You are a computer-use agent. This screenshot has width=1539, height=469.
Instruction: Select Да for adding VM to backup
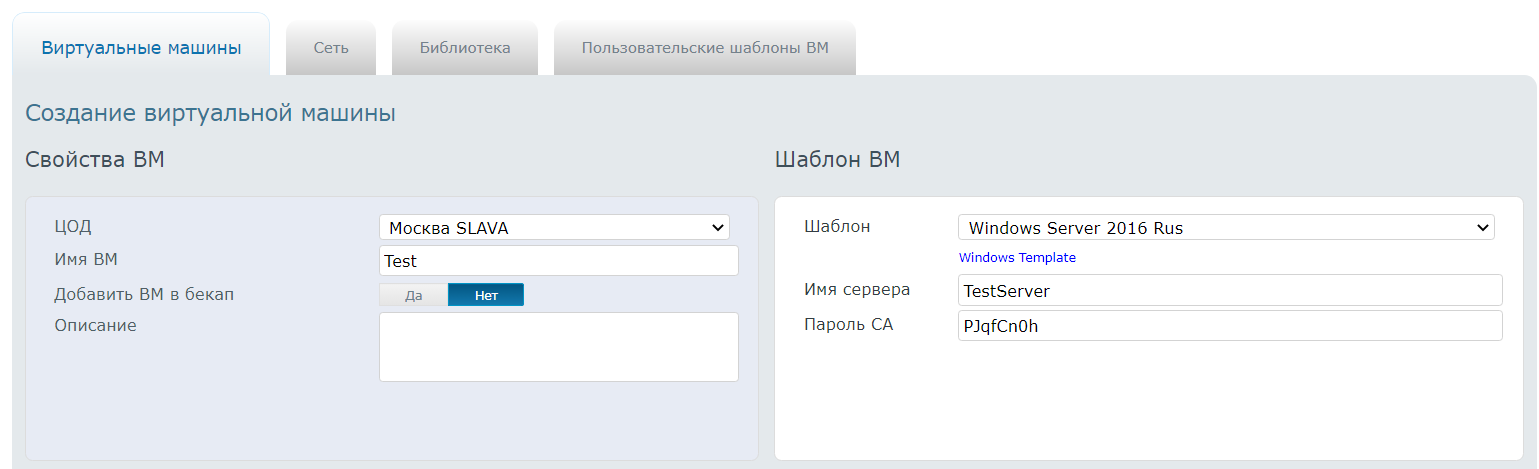point(414,295)
